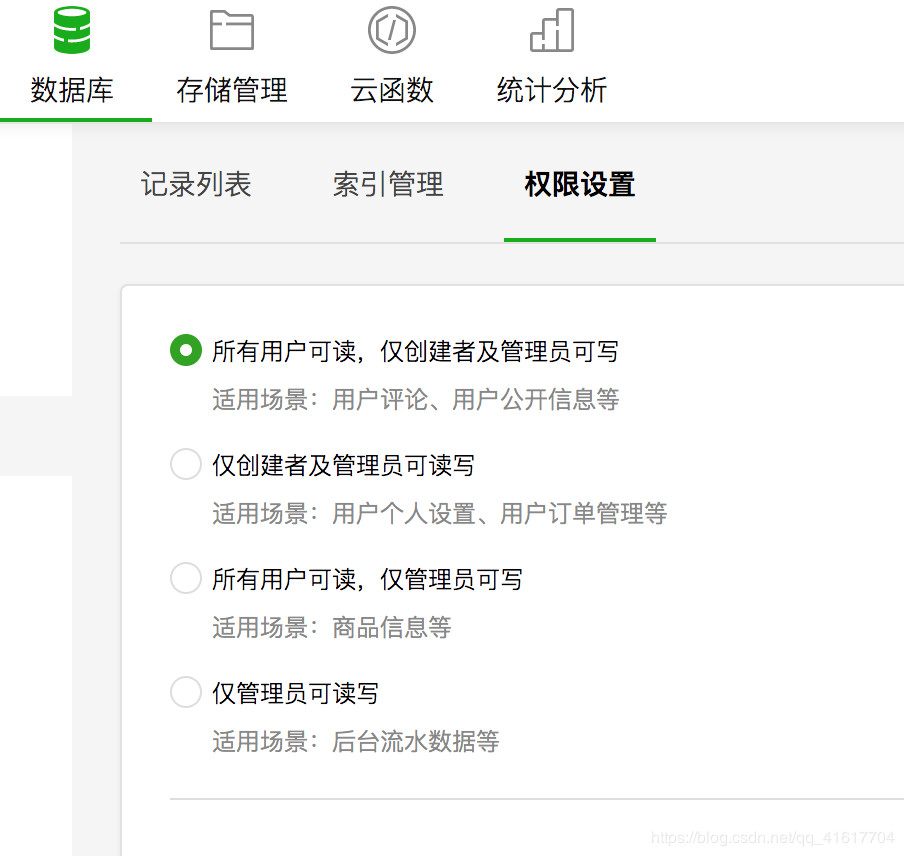Switch to the 数据库 tab label
Screen dimensions: 904x856
[x=72, y=90]
